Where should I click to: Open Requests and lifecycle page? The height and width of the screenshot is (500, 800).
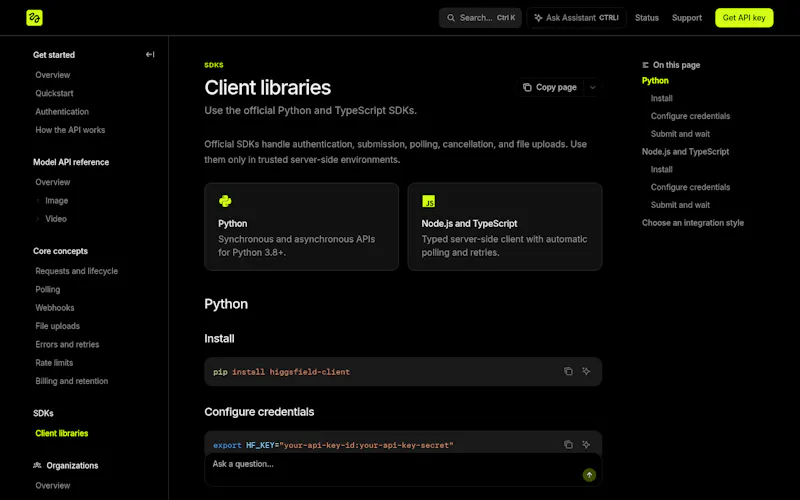pyautogui.click(x=77, y=271)
